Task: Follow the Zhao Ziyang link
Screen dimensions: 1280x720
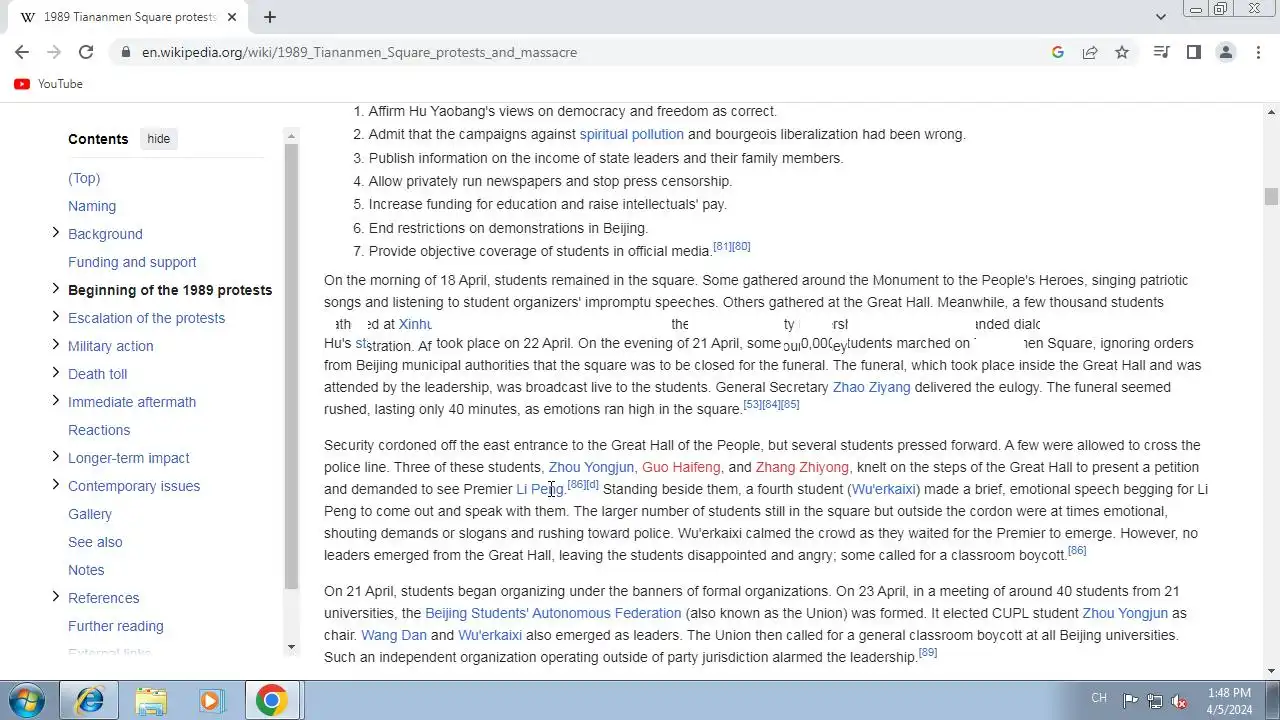Action: click(x=872, y=387)
